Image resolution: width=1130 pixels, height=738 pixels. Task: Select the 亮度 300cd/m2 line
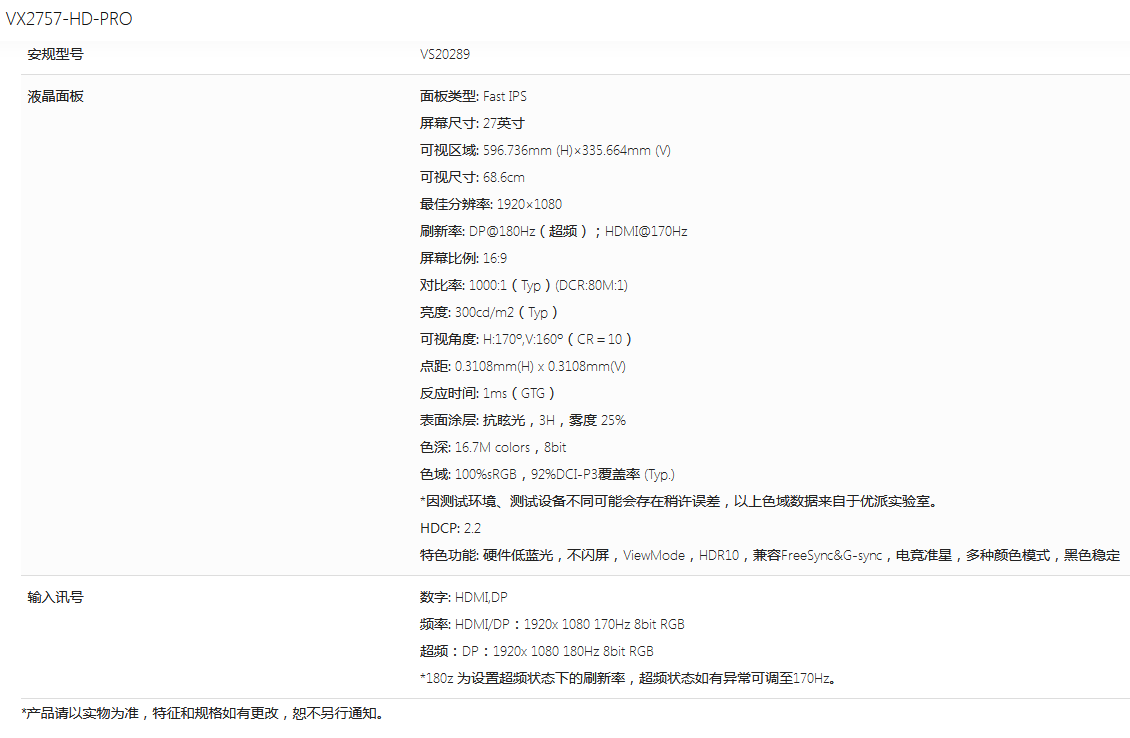(489, 312)
